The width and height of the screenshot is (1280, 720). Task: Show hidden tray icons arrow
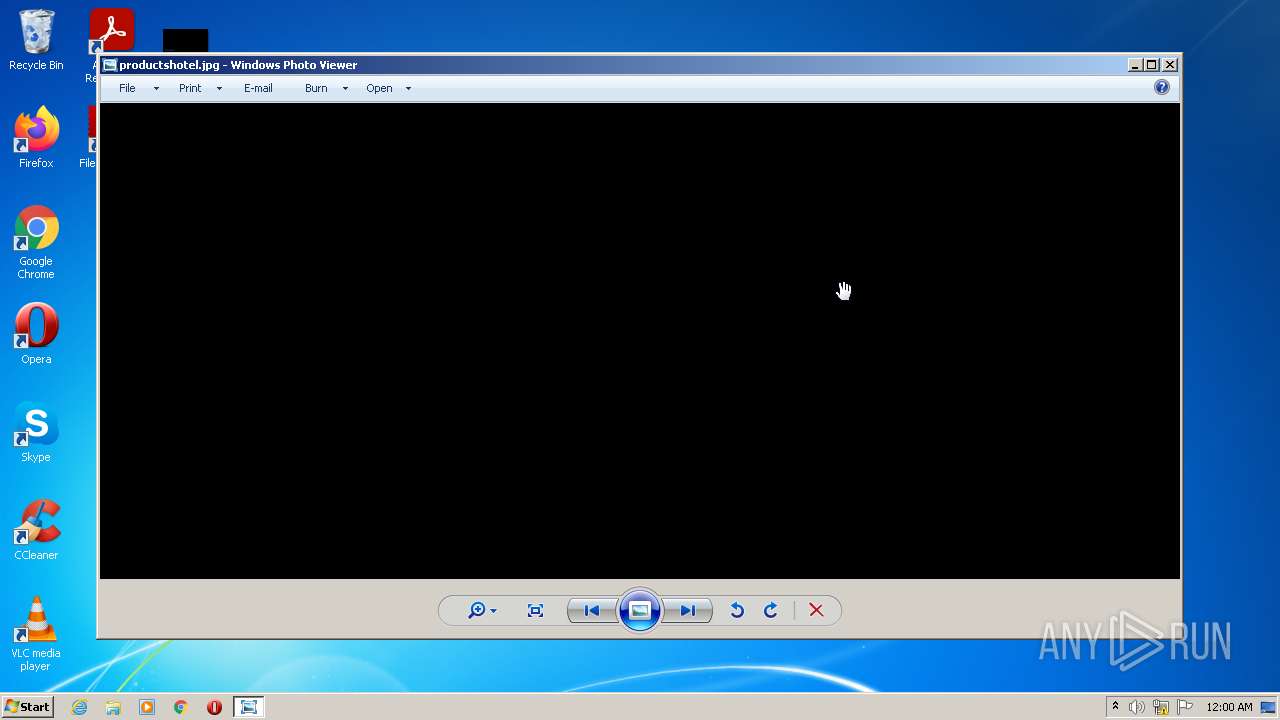(x=1115, y=707)
